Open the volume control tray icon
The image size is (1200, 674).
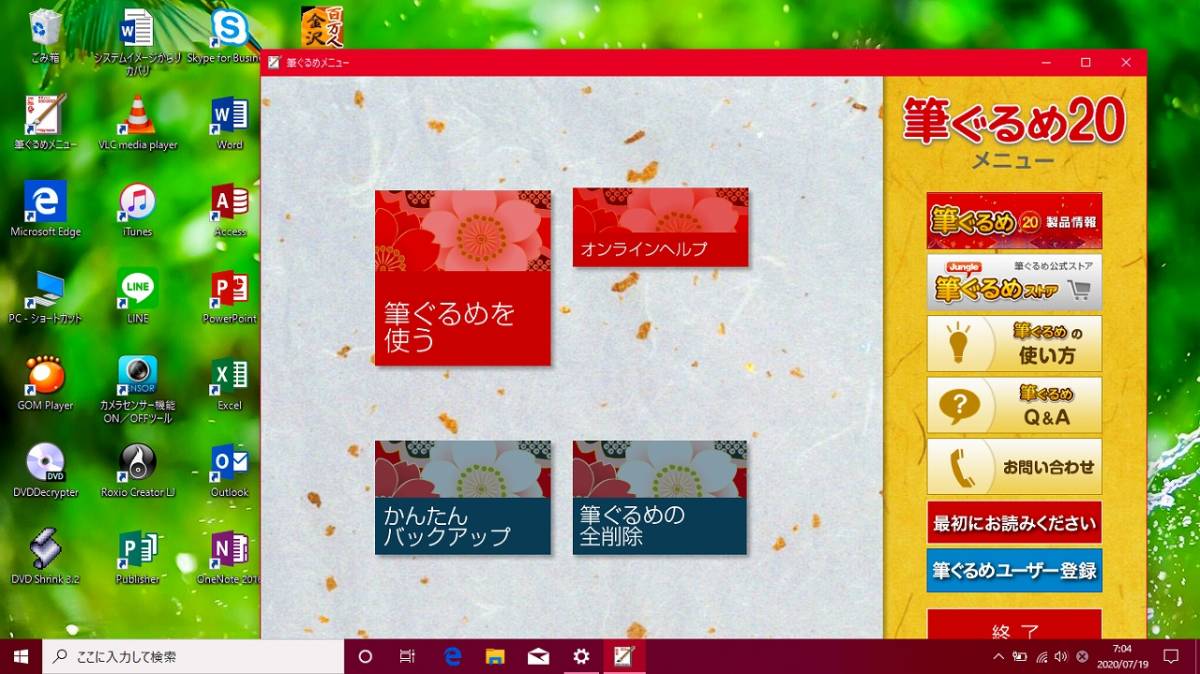click(1061, 657)
